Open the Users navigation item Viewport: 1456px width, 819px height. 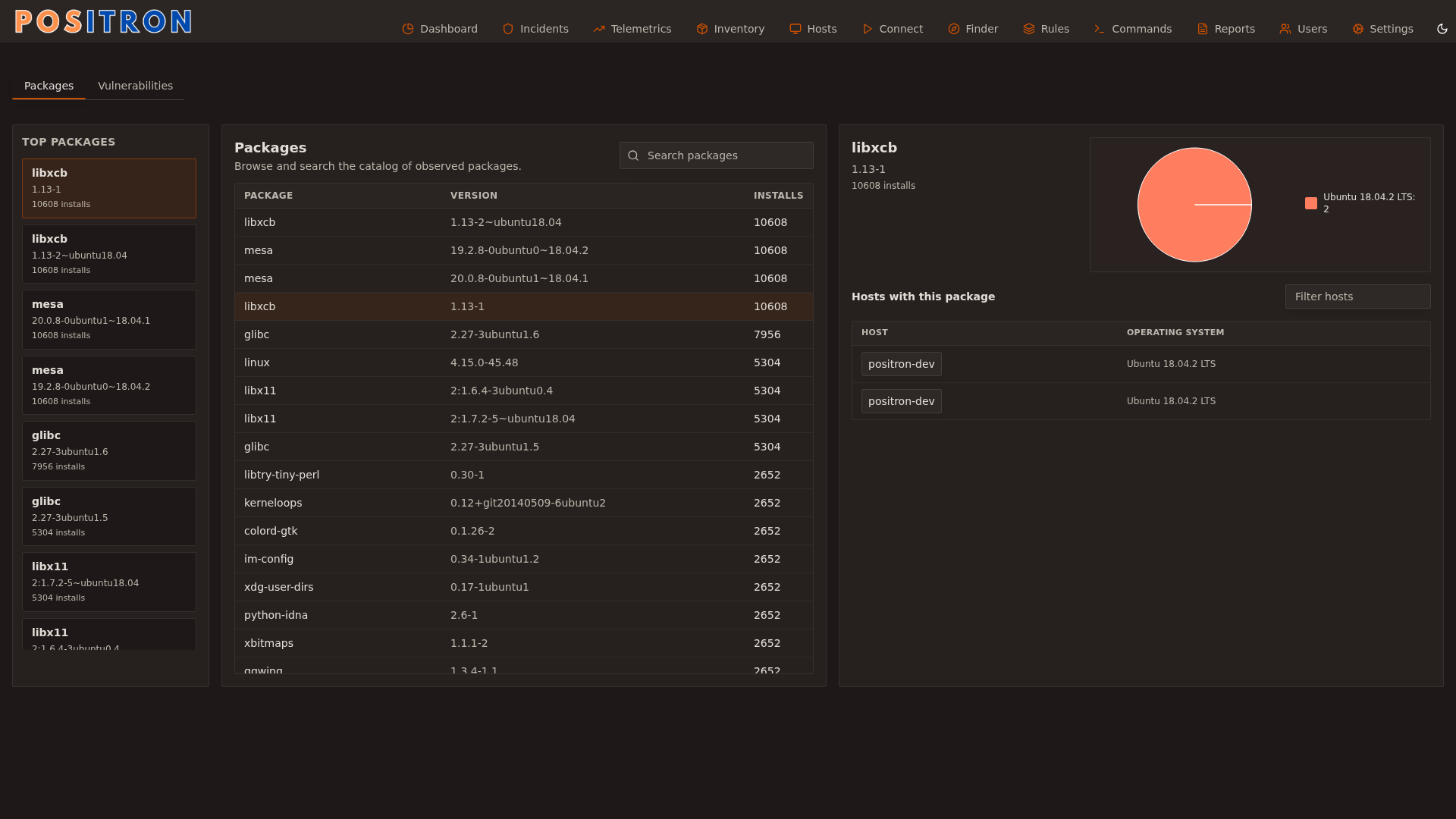pos(1303,29)
